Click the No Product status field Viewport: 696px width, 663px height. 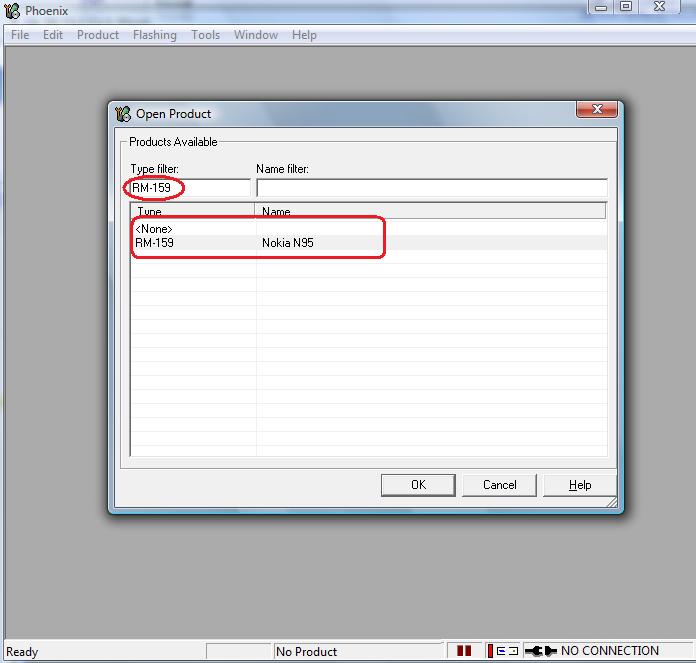(358, 651)
